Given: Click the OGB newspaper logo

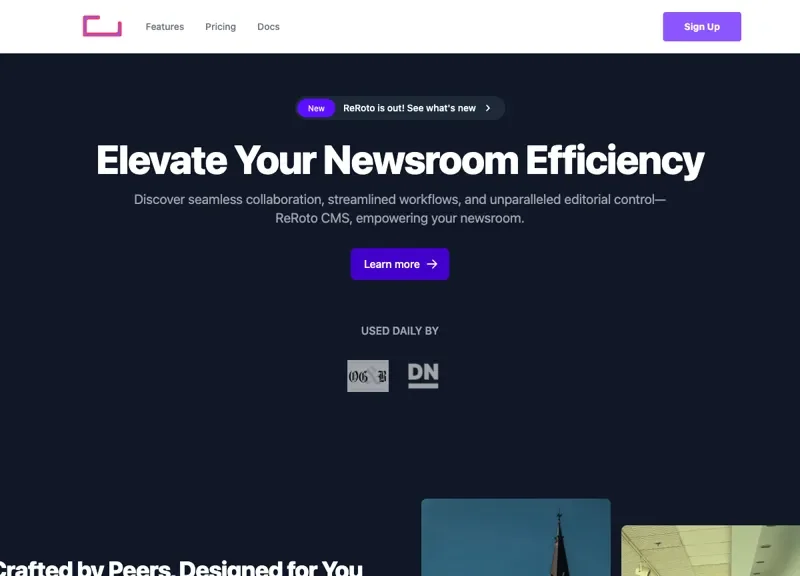Looking at the screenshot, I should [x=368, y=376].
